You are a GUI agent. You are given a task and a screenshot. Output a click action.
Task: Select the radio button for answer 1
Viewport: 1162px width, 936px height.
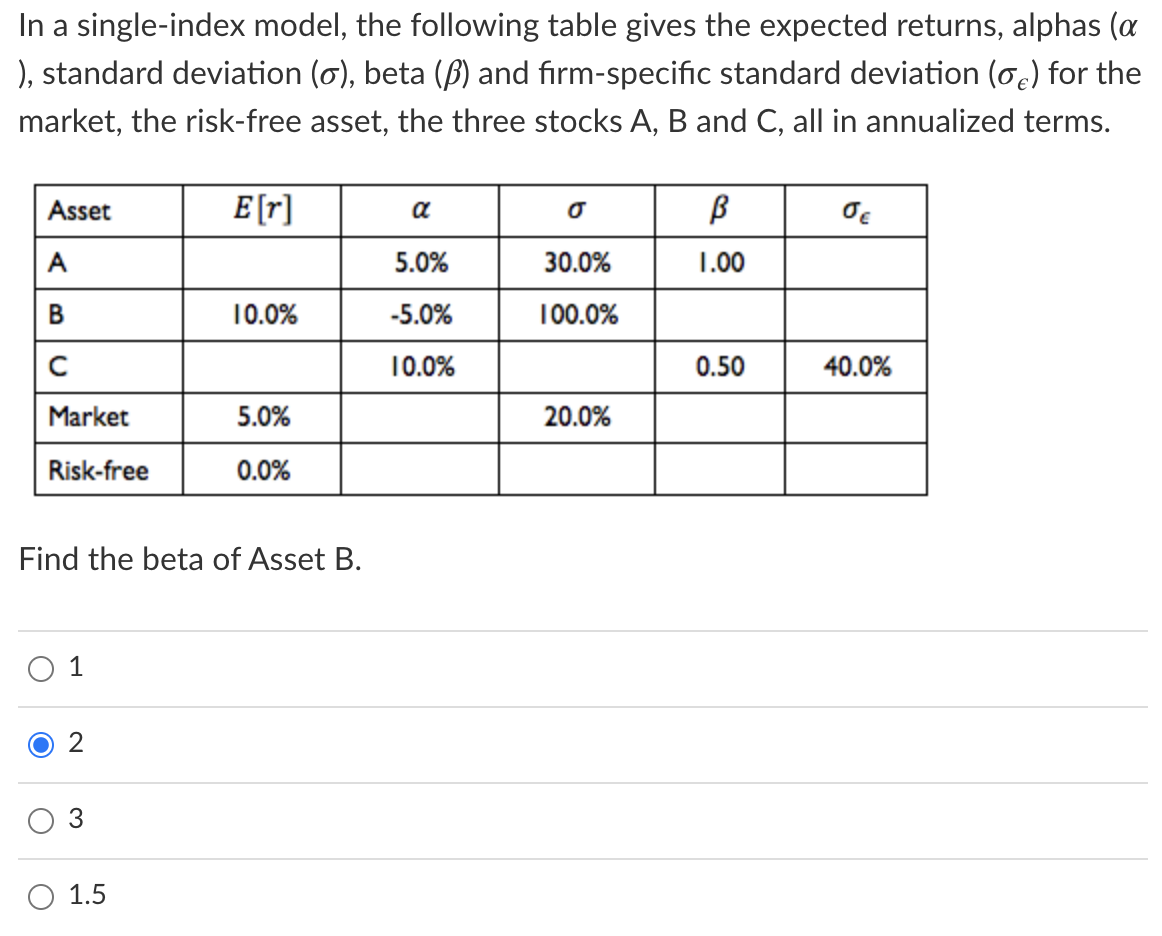pyautogui.click(x=41, y=667)
